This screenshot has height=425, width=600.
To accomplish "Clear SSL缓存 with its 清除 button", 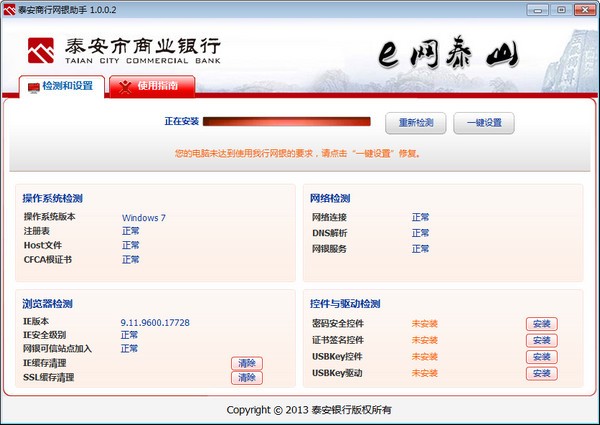I will (246, 377).
